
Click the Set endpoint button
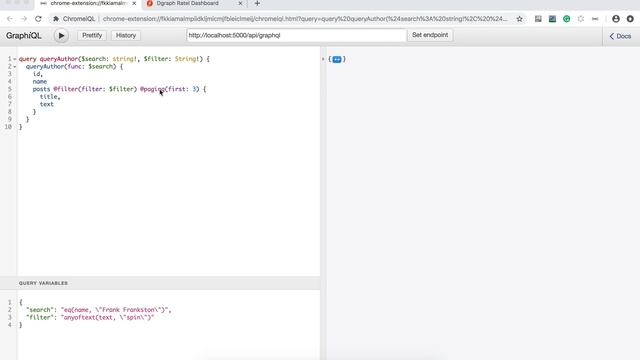(430, 35)
